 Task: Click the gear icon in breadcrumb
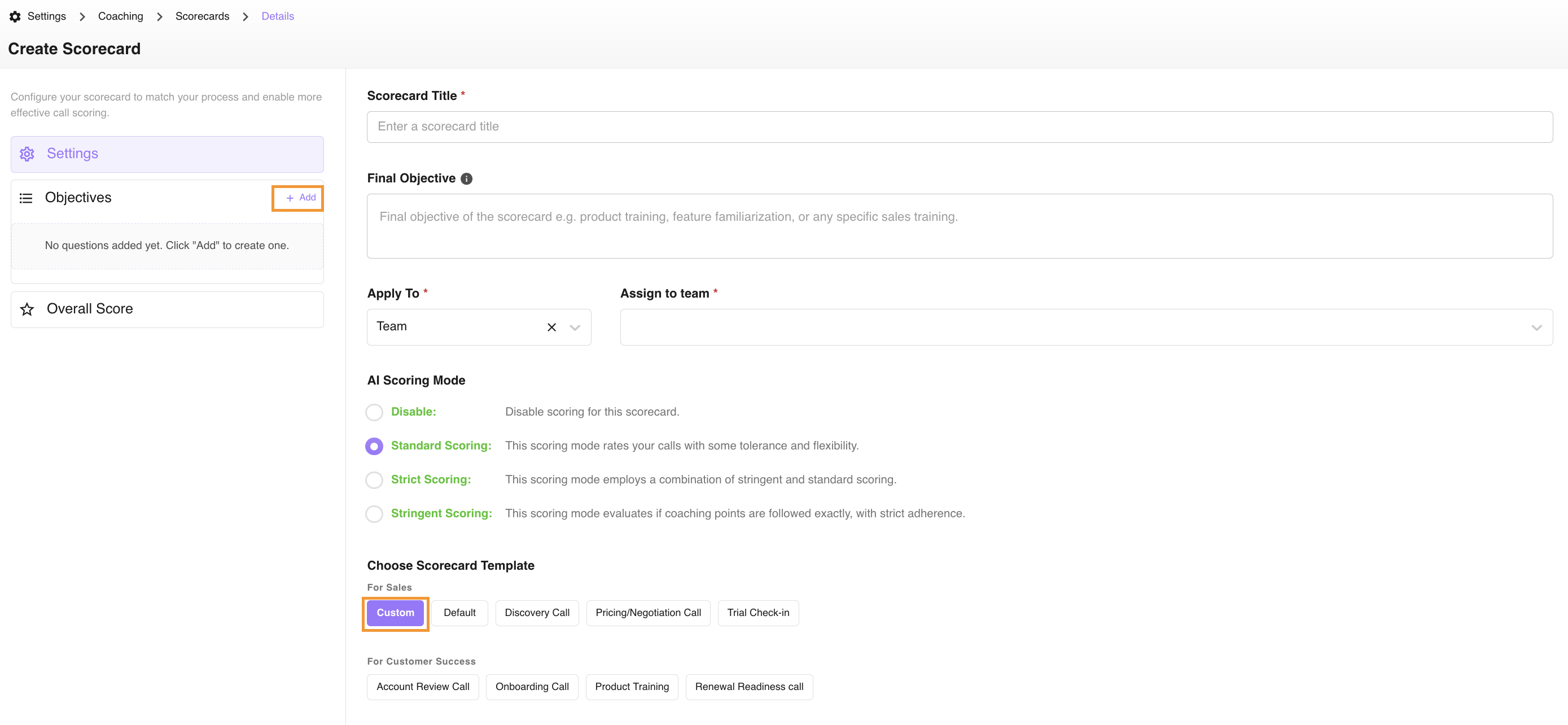pos(15,16)
